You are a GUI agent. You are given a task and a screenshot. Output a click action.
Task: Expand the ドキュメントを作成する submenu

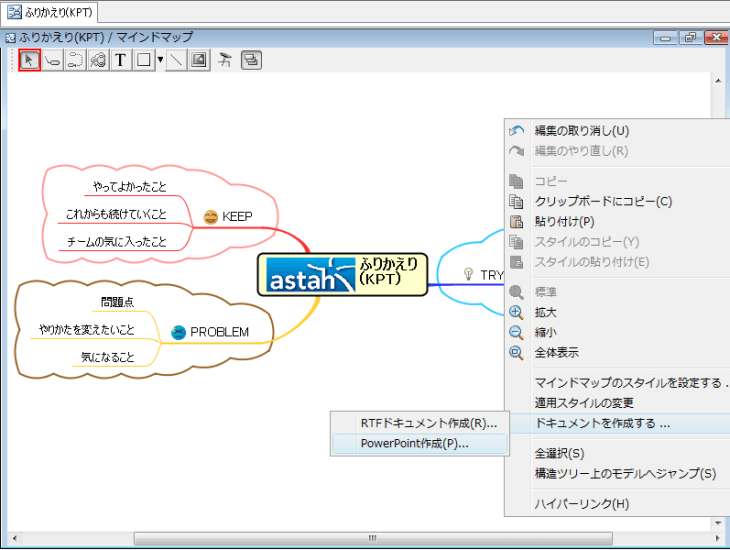click(x=602, y=423)
